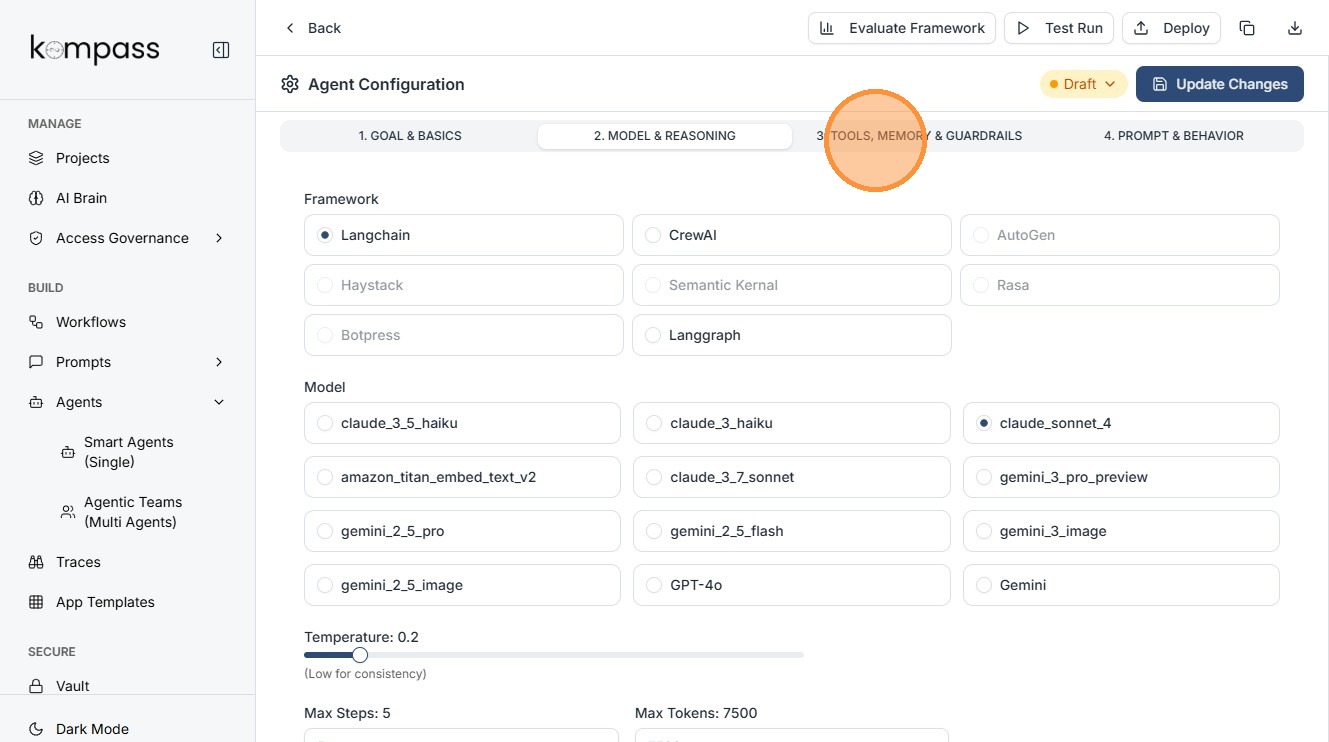Click the download icon in top bar
Screen dimensions: 1329x742
tap(1295, 28)
